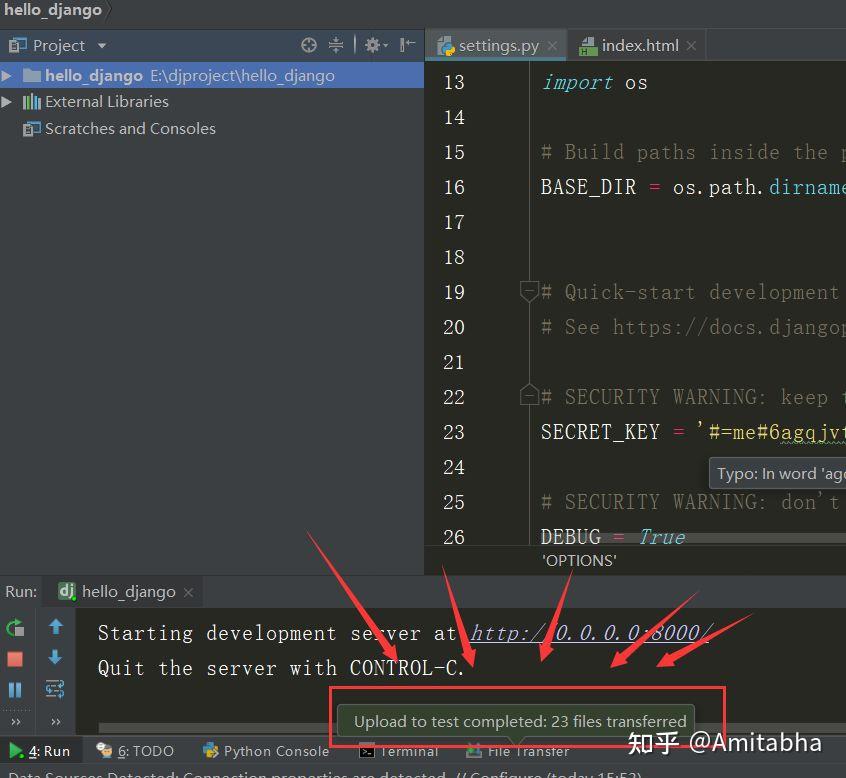Expand the hello_django project folder

[x=6, y=76]
